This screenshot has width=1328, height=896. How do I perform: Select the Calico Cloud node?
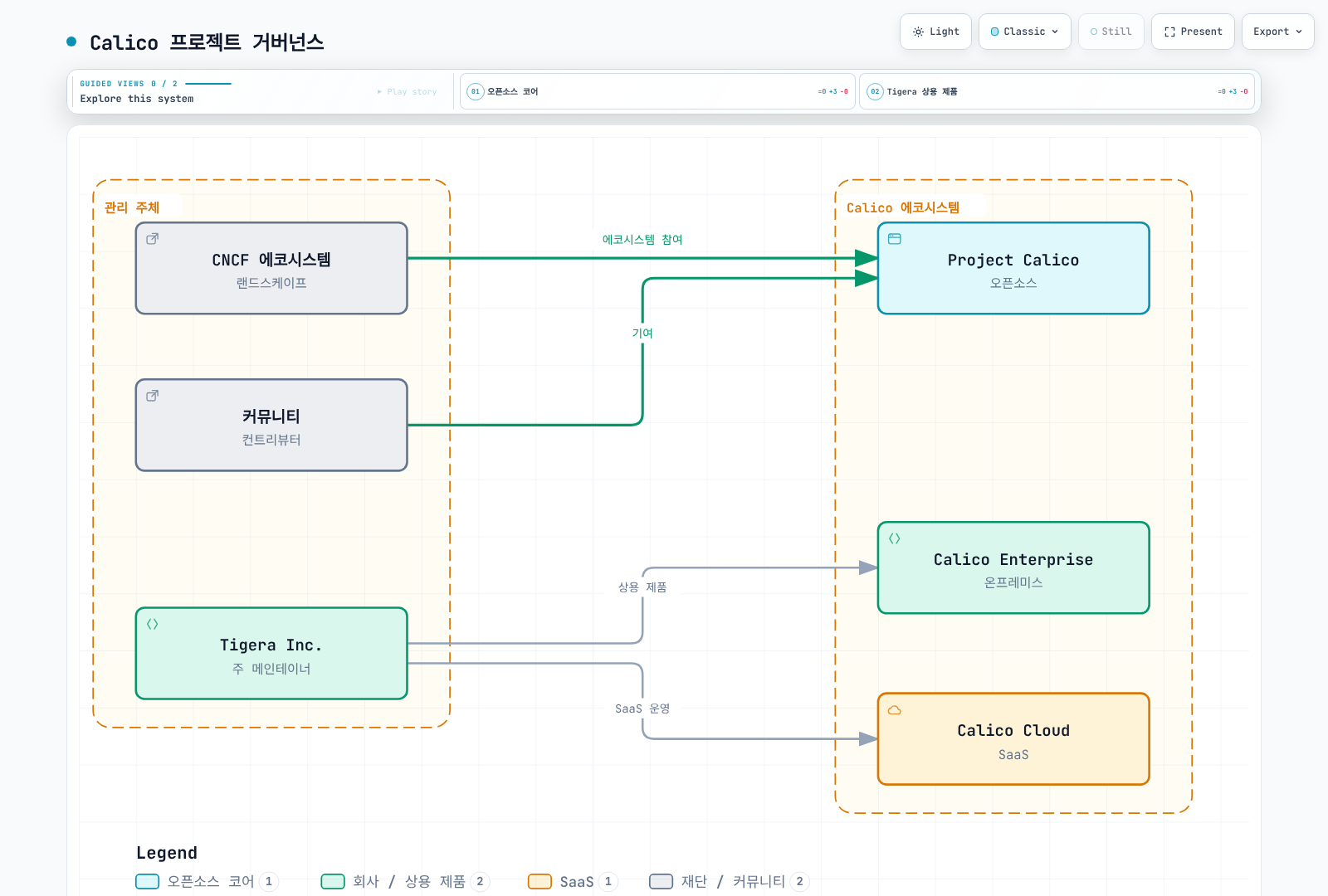point(1013,739)
